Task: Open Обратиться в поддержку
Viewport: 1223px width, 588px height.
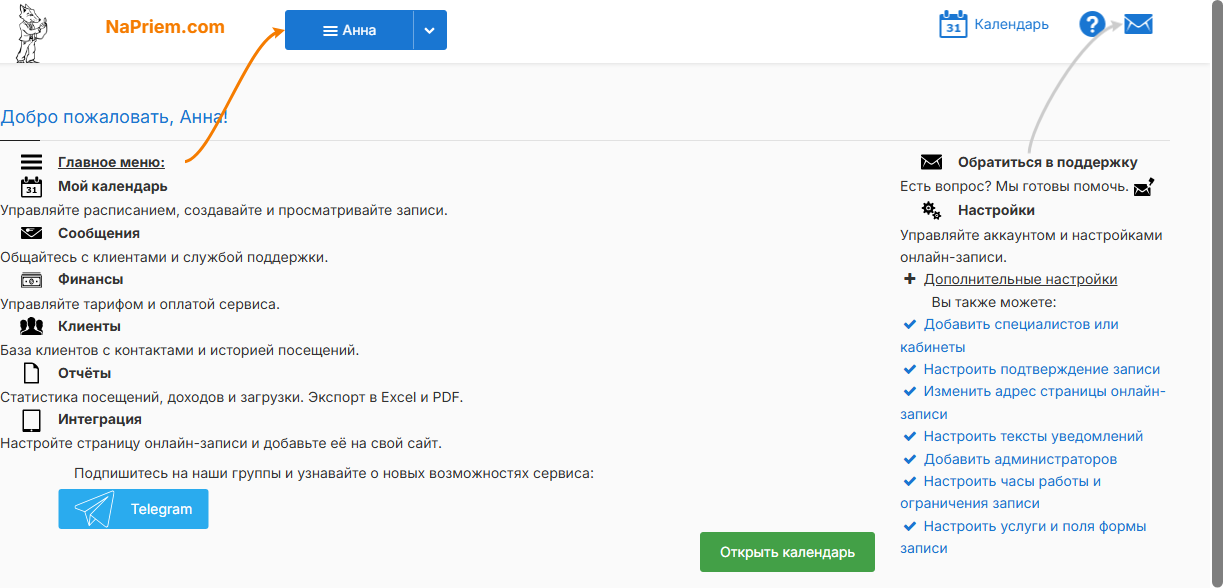Action: pyautogui.click(x=1048, y=162)
